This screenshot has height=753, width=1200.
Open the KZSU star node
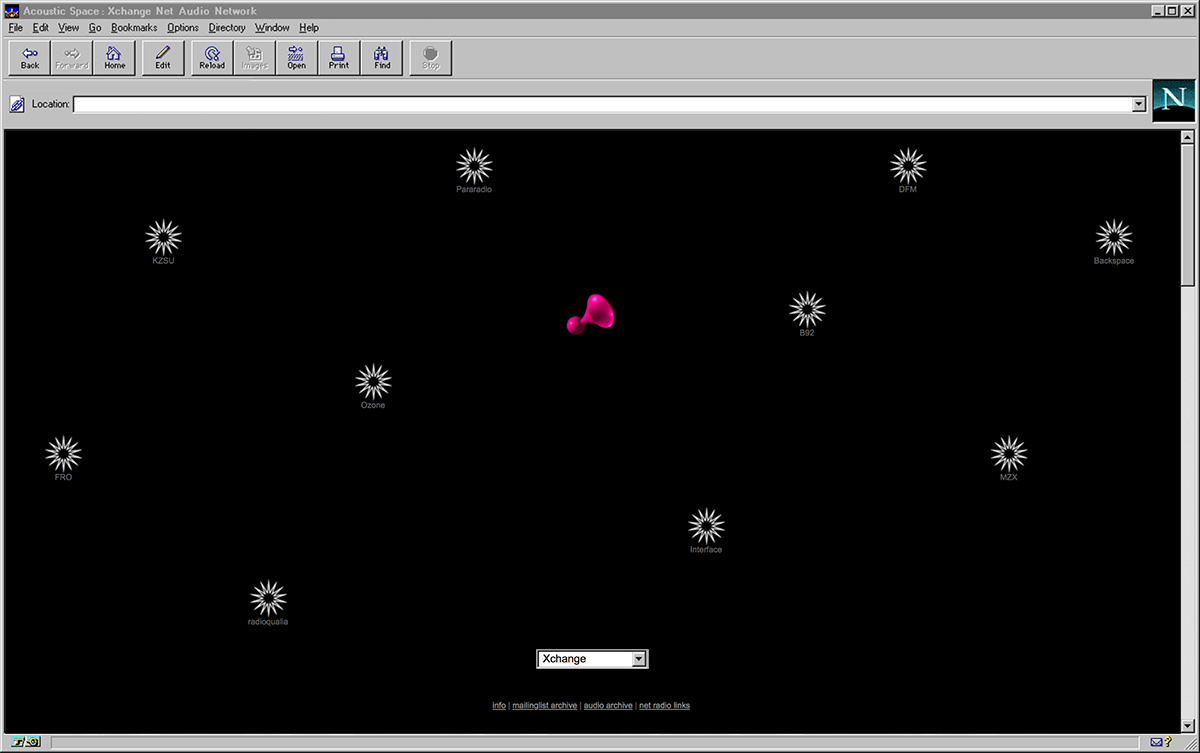163,238
